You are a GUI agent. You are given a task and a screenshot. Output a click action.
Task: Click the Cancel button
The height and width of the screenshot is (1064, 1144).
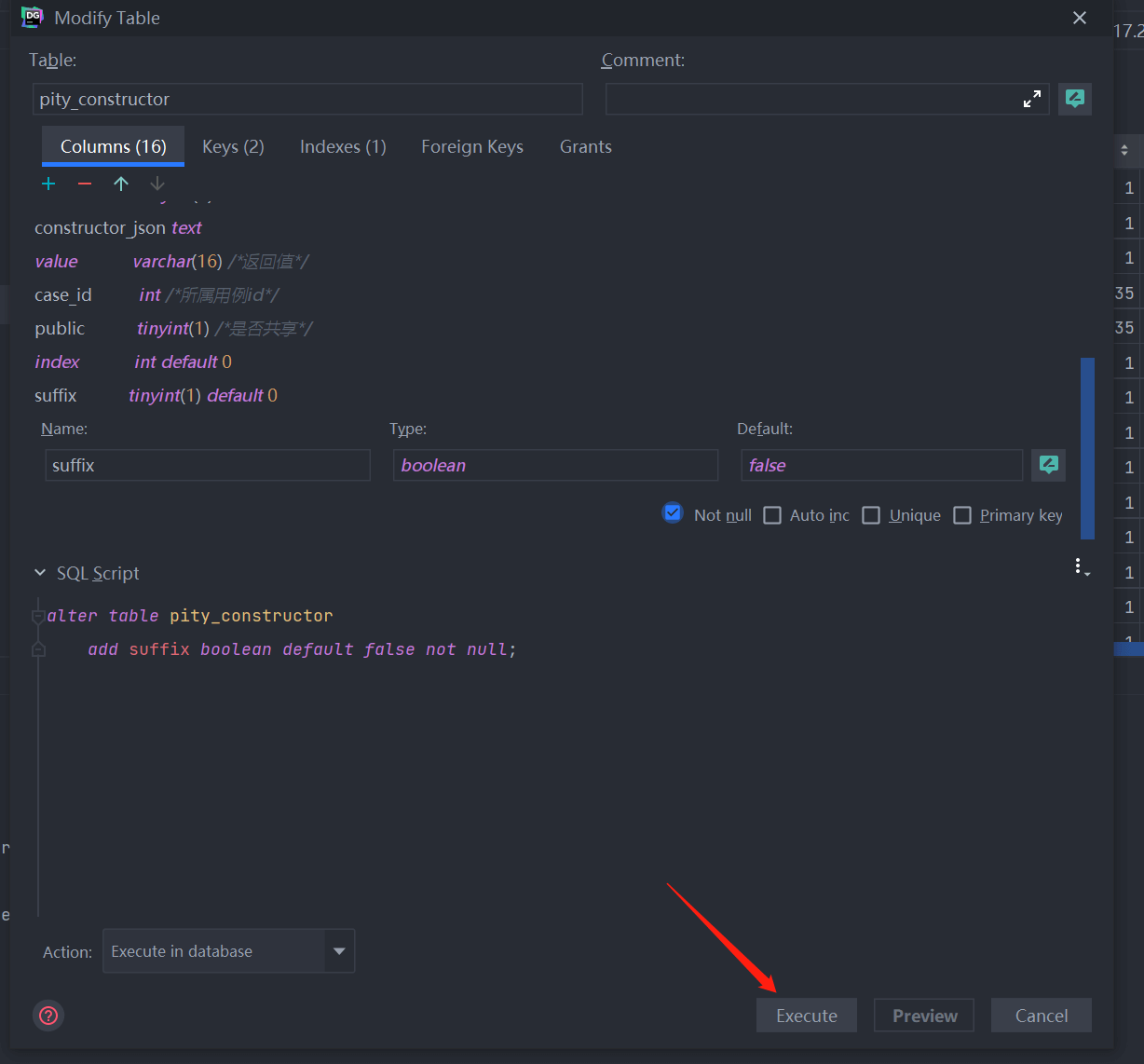(1042, 1016)
